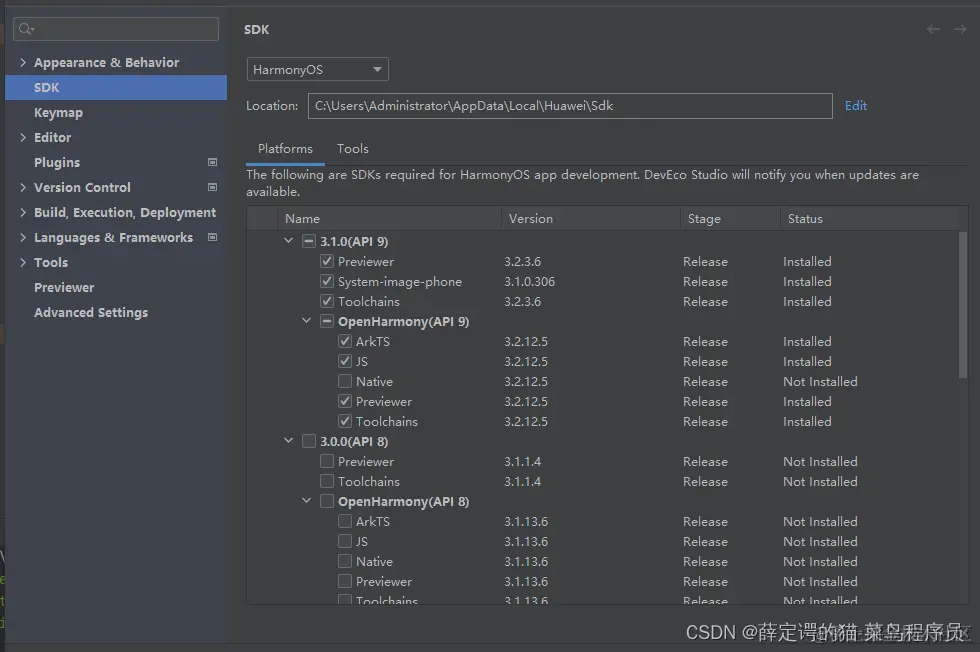Uncheck Toolchains 3.2.3.6 checkbox
This screenshot has width=980, height=652.
tap(327, 301)
